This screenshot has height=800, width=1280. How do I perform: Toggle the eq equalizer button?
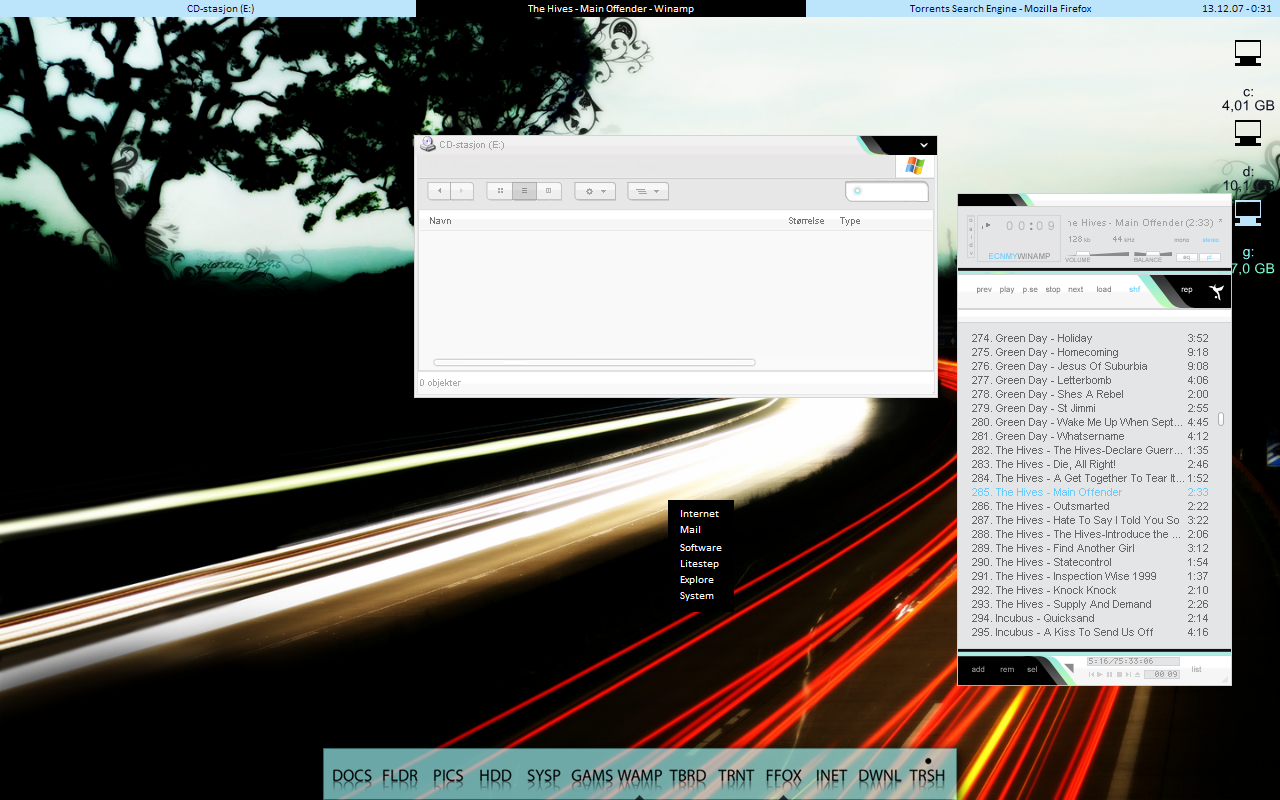tap(1186, 257)
